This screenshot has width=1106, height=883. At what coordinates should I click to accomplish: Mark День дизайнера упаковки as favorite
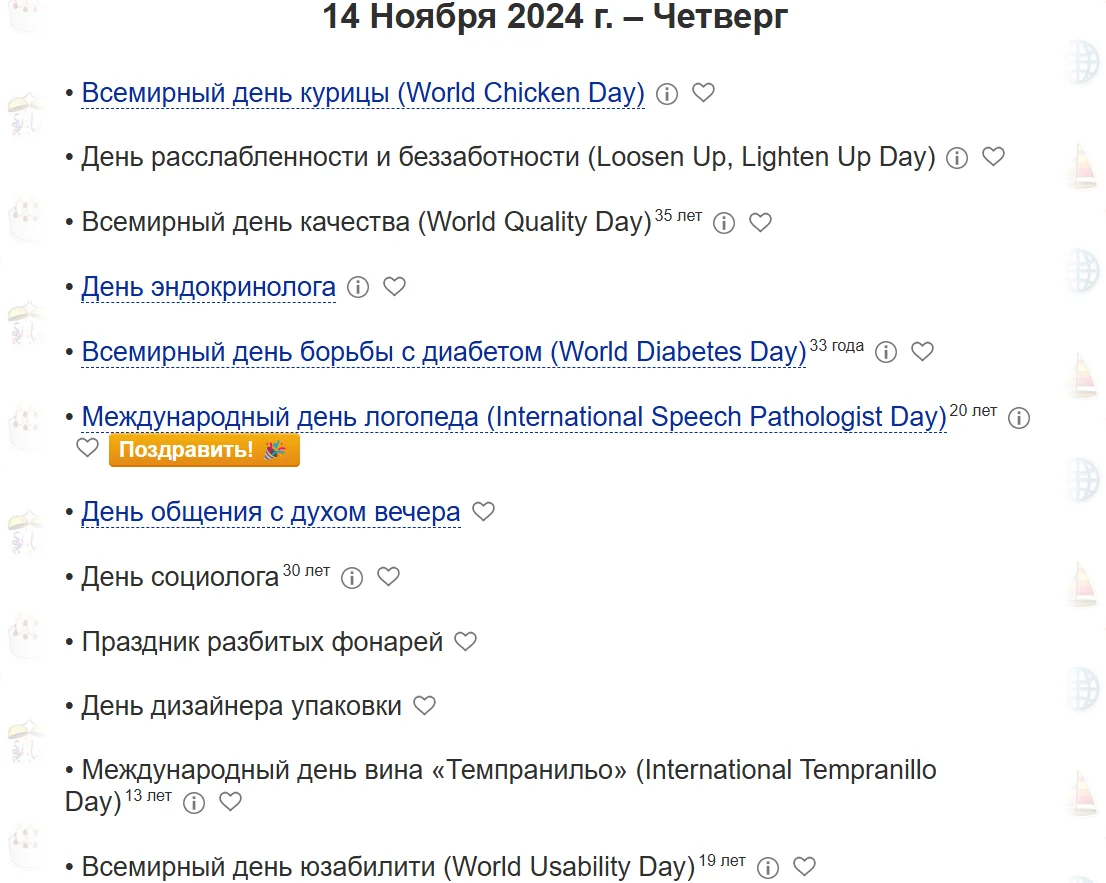(x=425, y=706)
